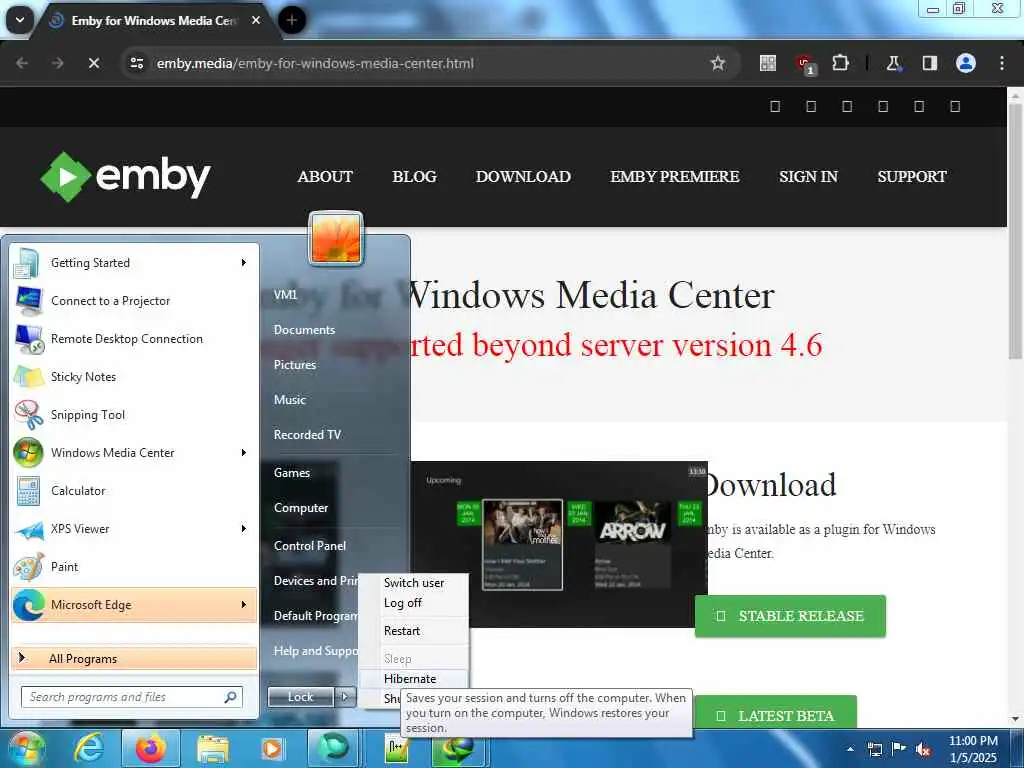Expand Windows Media Center jump list arrow

244,453
